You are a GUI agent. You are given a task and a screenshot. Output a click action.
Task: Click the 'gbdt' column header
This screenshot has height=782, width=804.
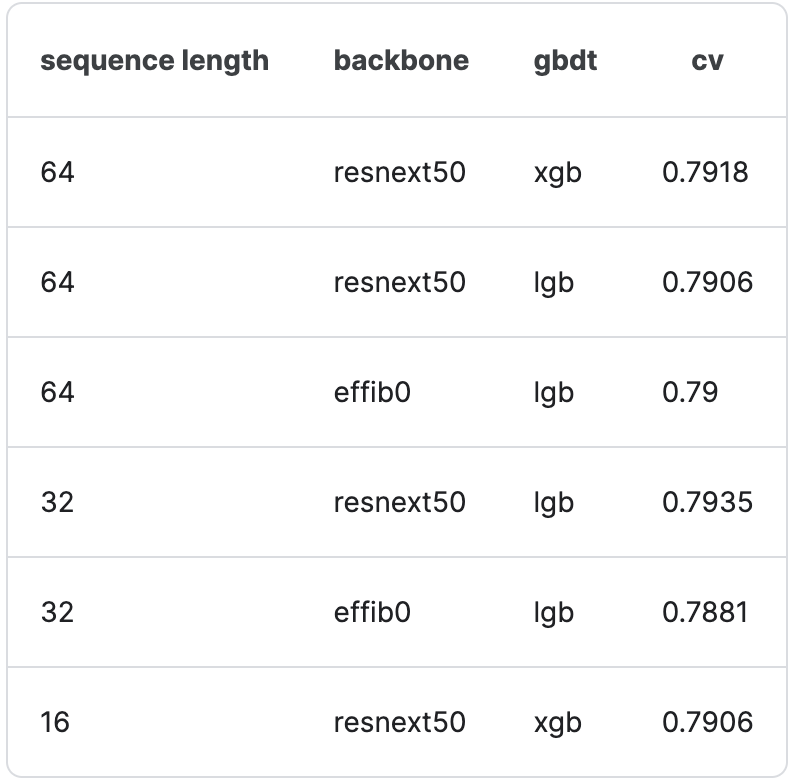click(565, 61)
